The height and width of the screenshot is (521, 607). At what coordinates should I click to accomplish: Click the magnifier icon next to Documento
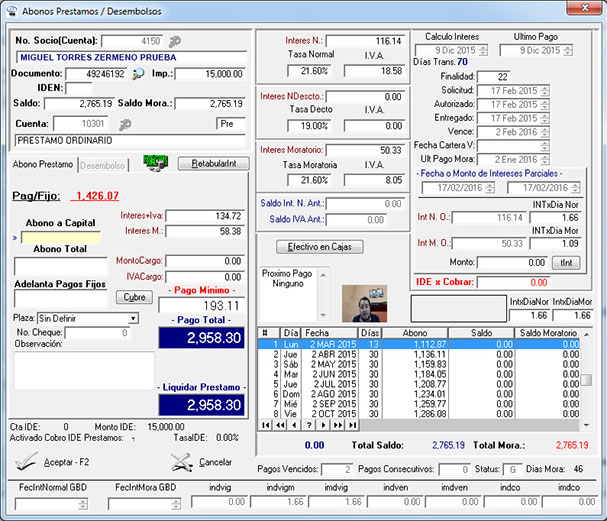[x=138, y=74]
